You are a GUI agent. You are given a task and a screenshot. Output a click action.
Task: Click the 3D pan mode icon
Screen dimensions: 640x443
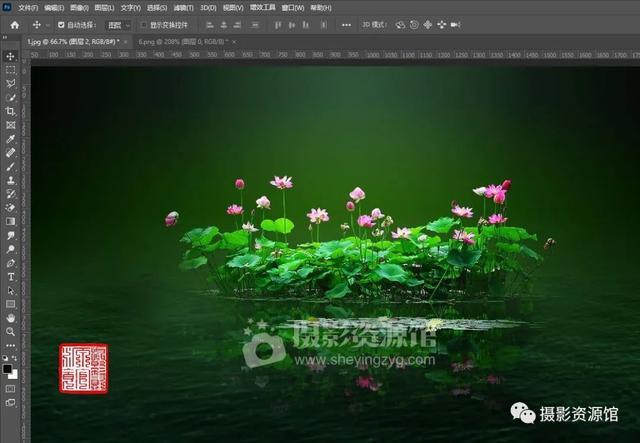[428, 25]
